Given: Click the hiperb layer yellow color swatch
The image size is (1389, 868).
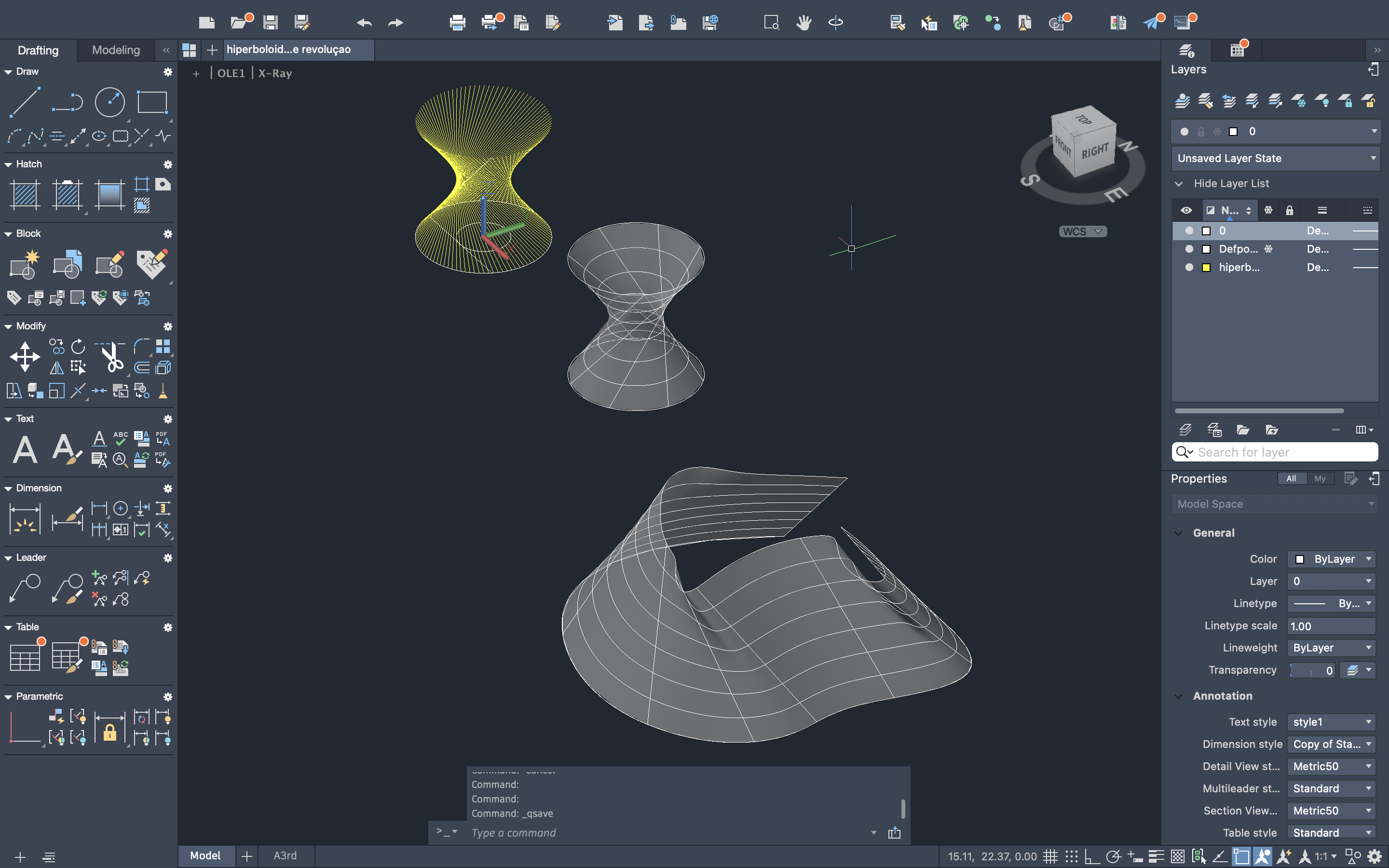Looking at the screenshot, I should (x=1206, y=268).
